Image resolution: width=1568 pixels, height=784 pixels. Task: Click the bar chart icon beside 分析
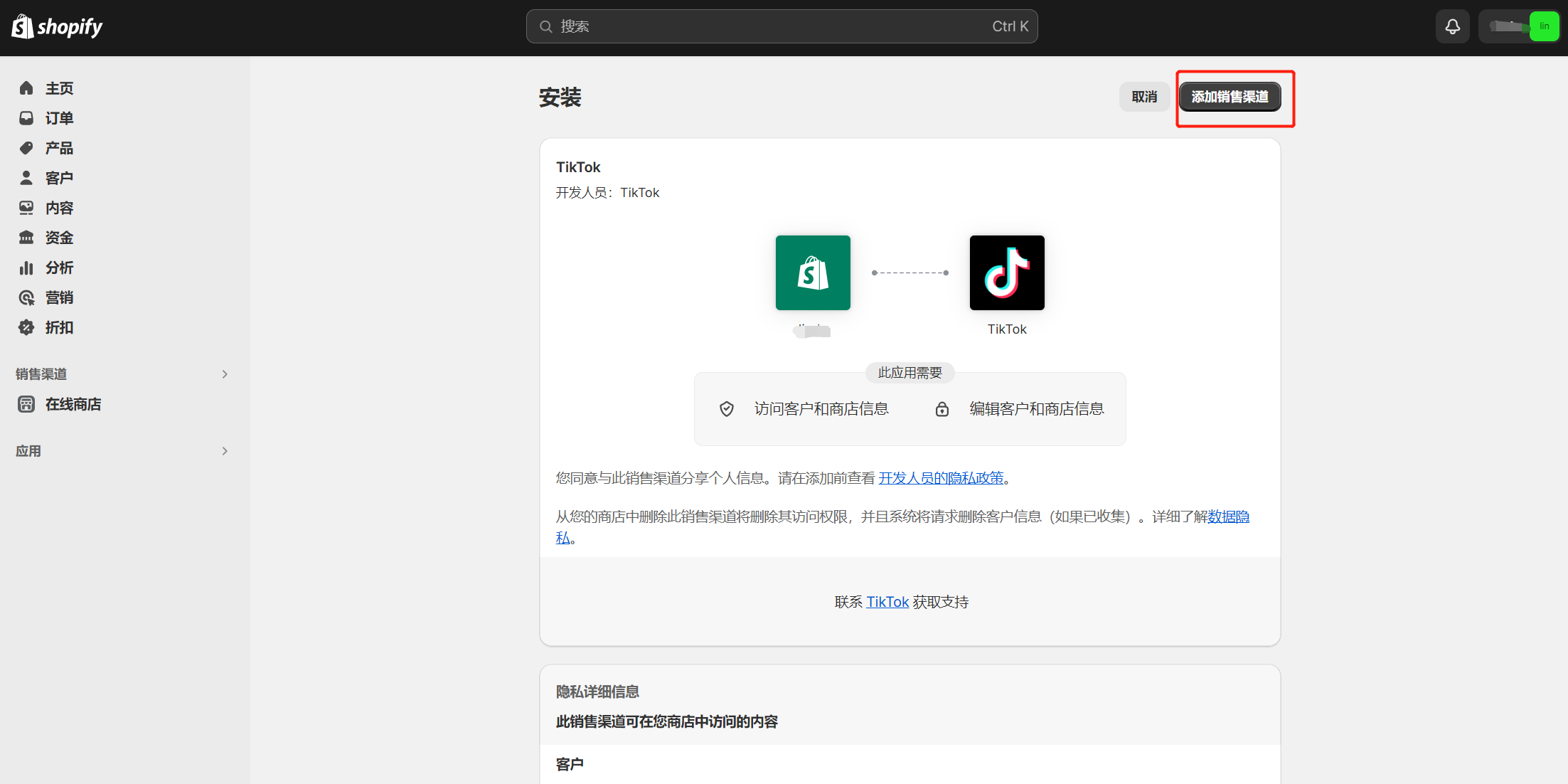click(26, 267)
